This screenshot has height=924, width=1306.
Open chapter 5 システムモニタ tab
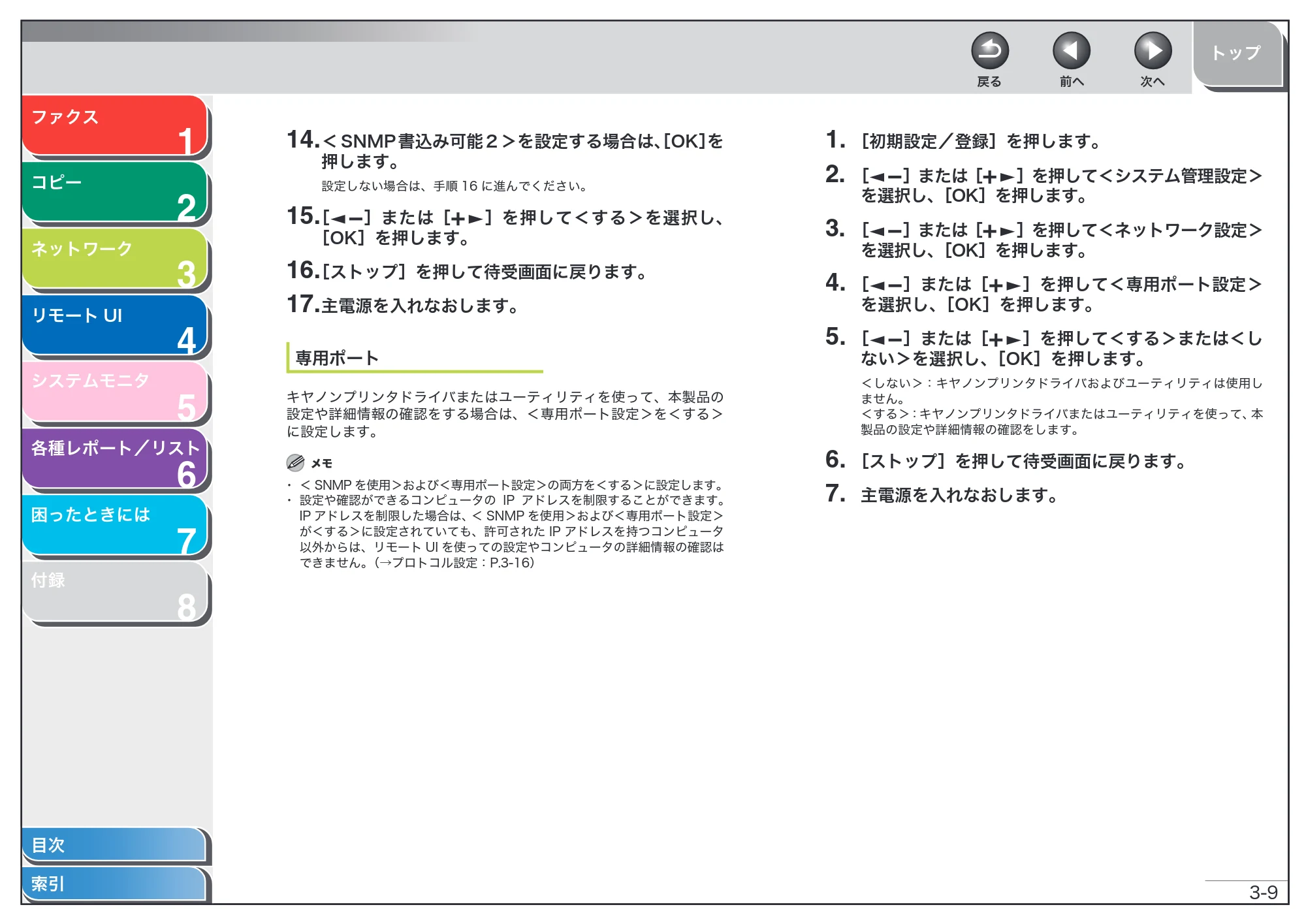click(115, 392)
